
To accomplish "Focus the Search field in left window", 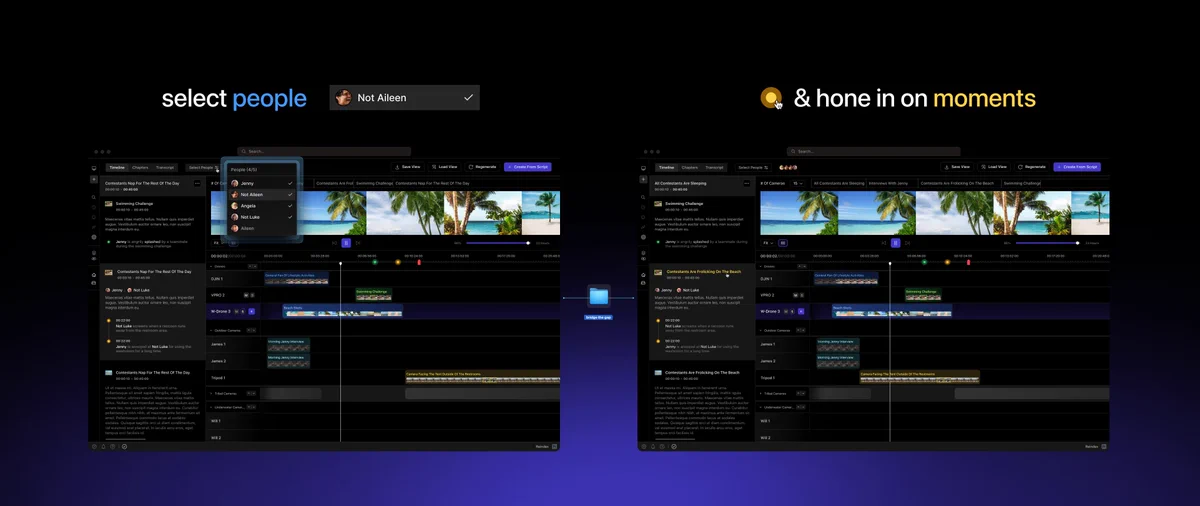I will (324, 151).
